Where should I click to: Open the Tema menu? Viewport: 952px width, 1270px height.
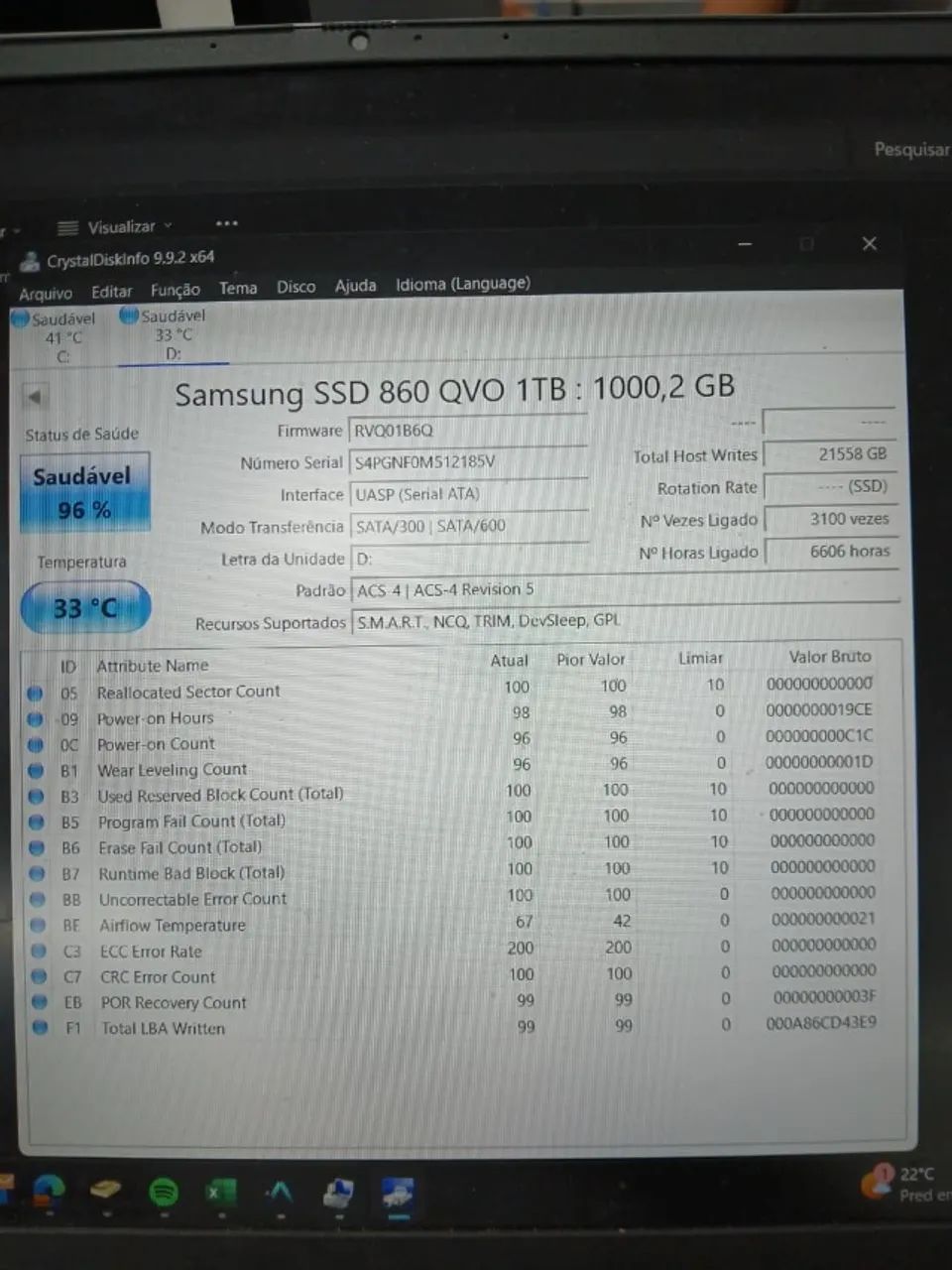(238, 288)
